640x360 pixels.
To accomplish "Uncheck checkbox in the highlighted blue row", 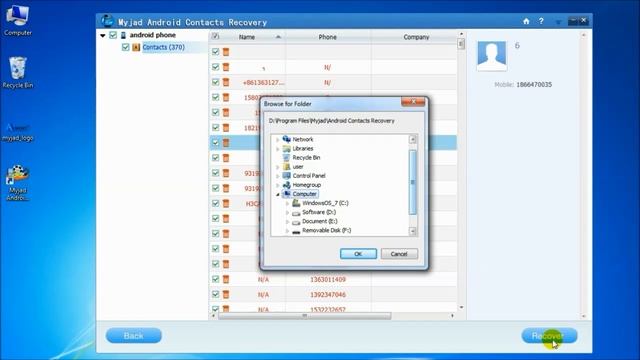I will point(216,142).
